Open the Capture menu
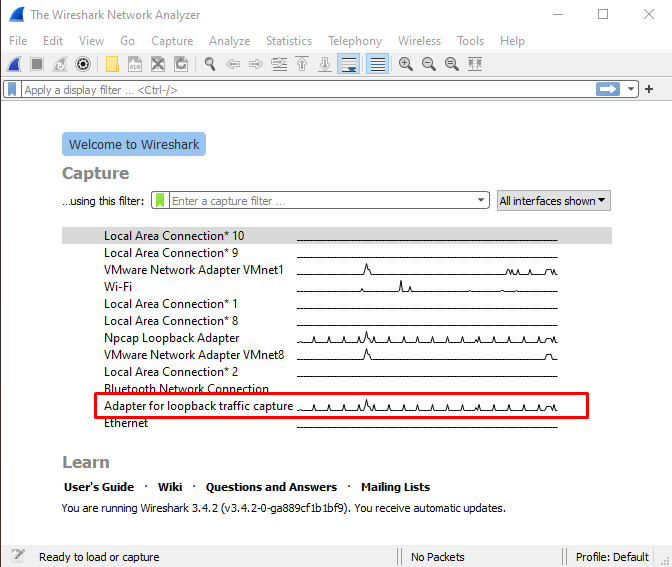The height and width of the screenshot is (567, 672). point(172,41)
